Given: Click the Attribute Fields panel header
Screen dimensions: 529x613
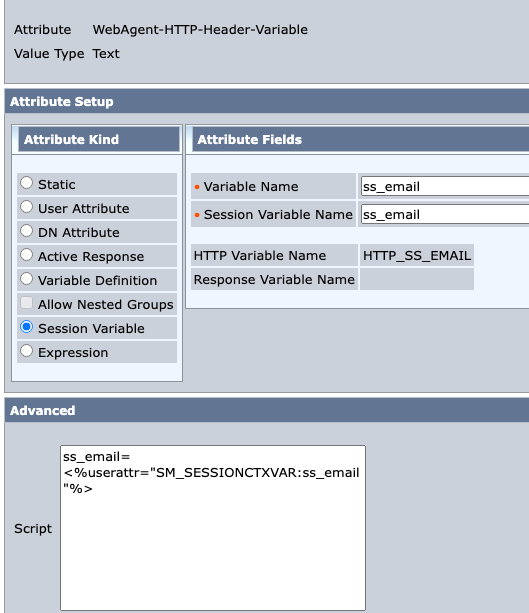Looking at the screenshot, I should click(360, 140).
